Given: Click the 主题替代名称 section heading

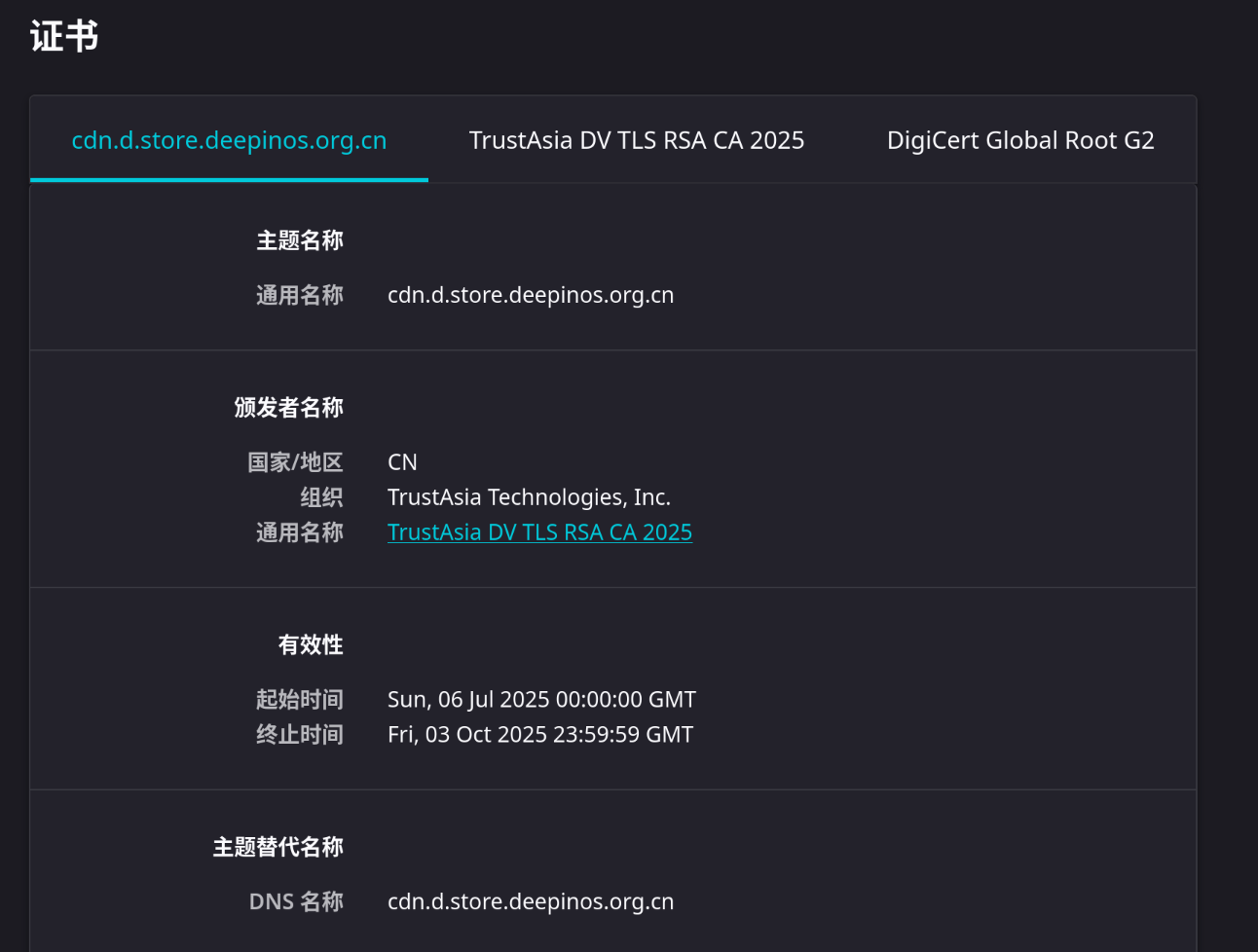Looking at the screenshot, I should (277, 848).
